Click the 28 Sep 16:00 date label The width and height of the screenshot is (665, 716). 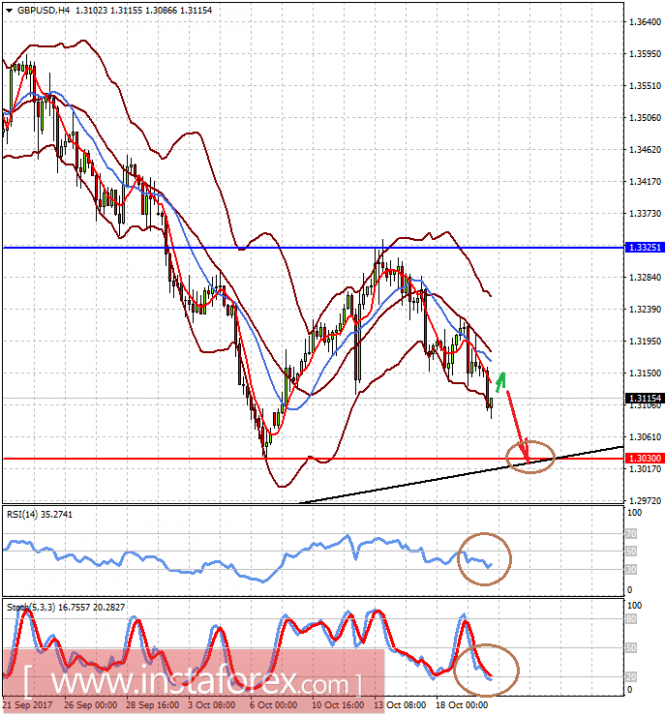point(153,705)
